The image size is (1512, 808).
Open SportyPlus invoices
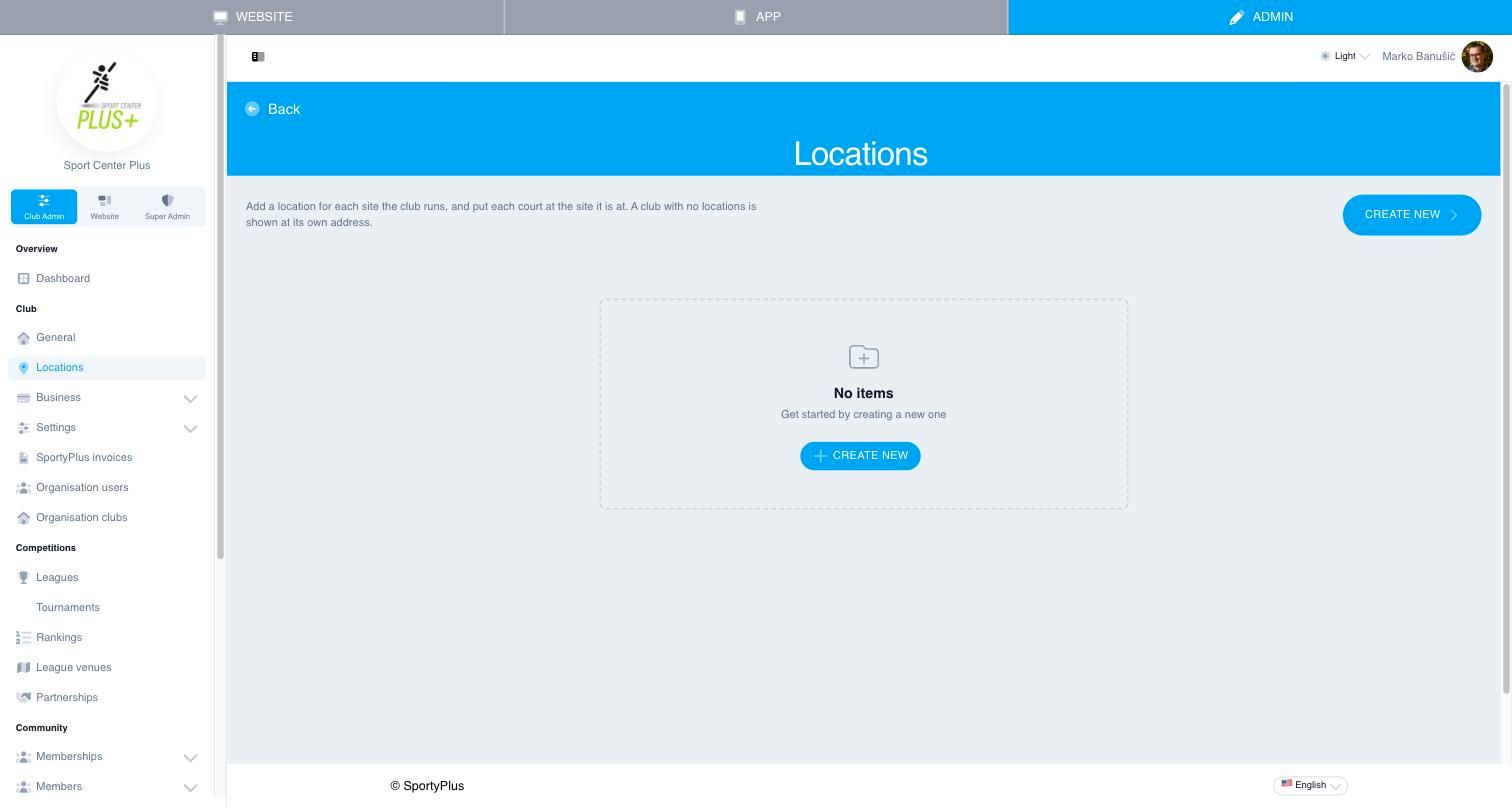[107, 458]
